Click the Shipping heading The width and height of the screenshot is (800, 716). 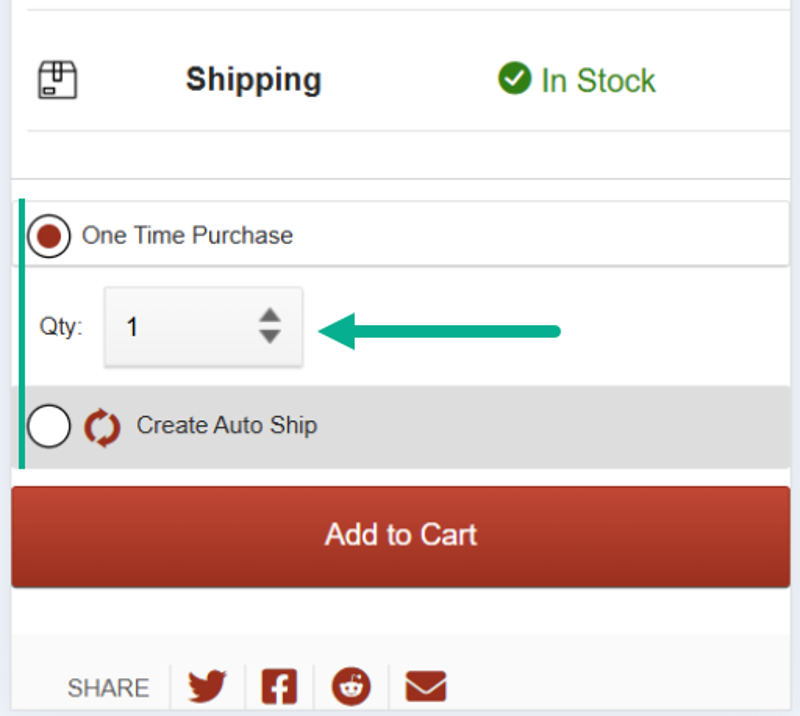coord(254,81)
